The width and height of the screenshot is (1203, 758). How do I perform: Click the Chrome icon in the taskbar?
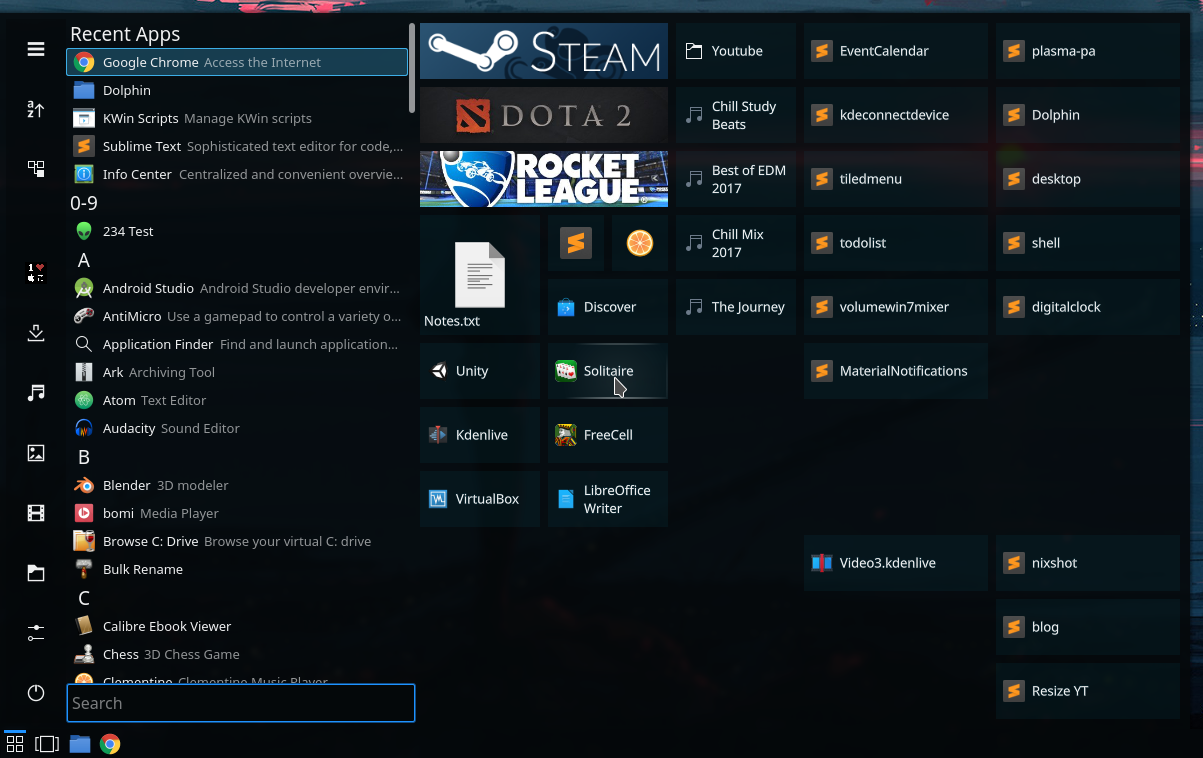(110, 744)
